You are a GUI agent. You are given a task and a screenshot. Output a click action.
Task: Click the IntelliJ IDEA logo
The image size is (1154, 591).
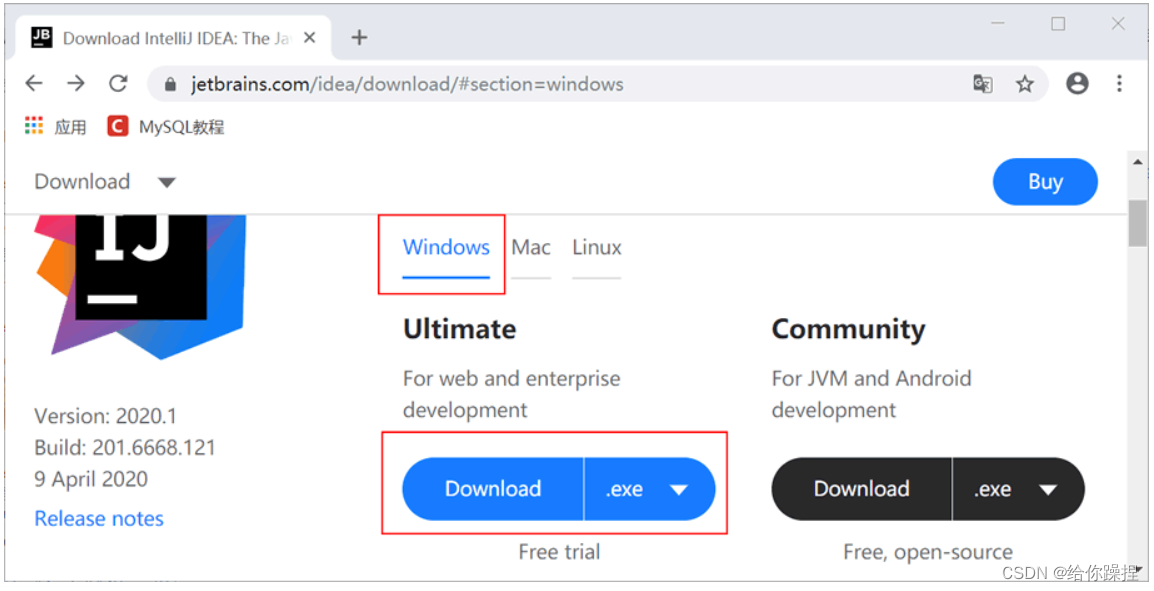(x=141, y=286)
